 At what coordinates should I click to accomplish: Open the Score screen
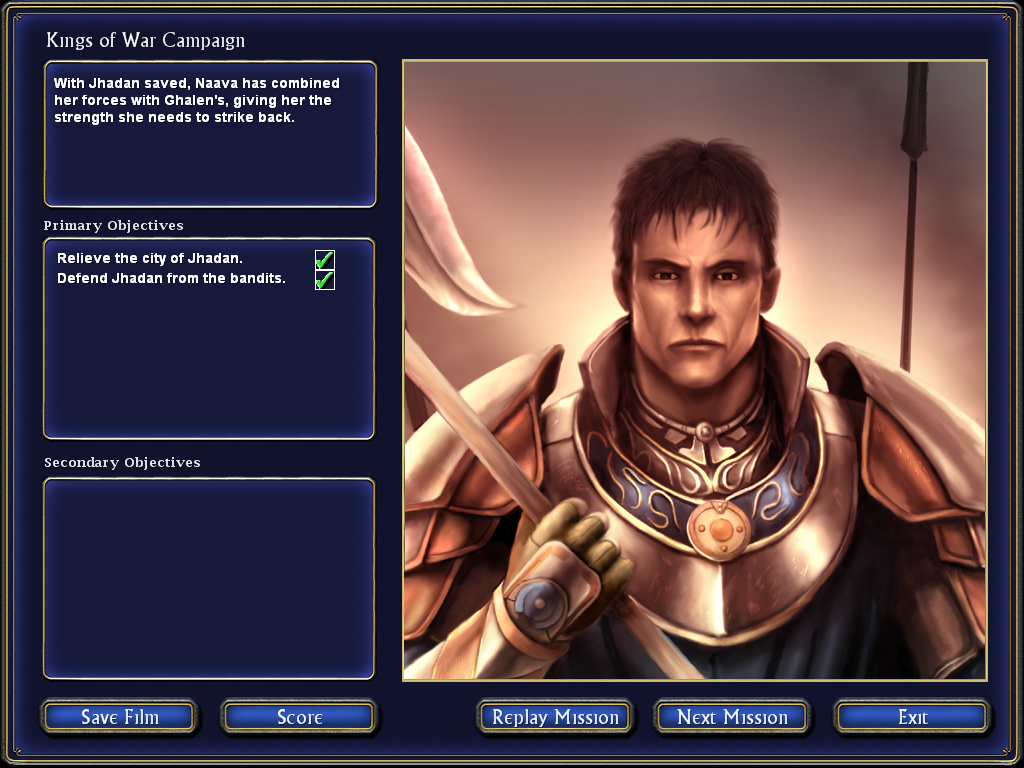point(300,717)
